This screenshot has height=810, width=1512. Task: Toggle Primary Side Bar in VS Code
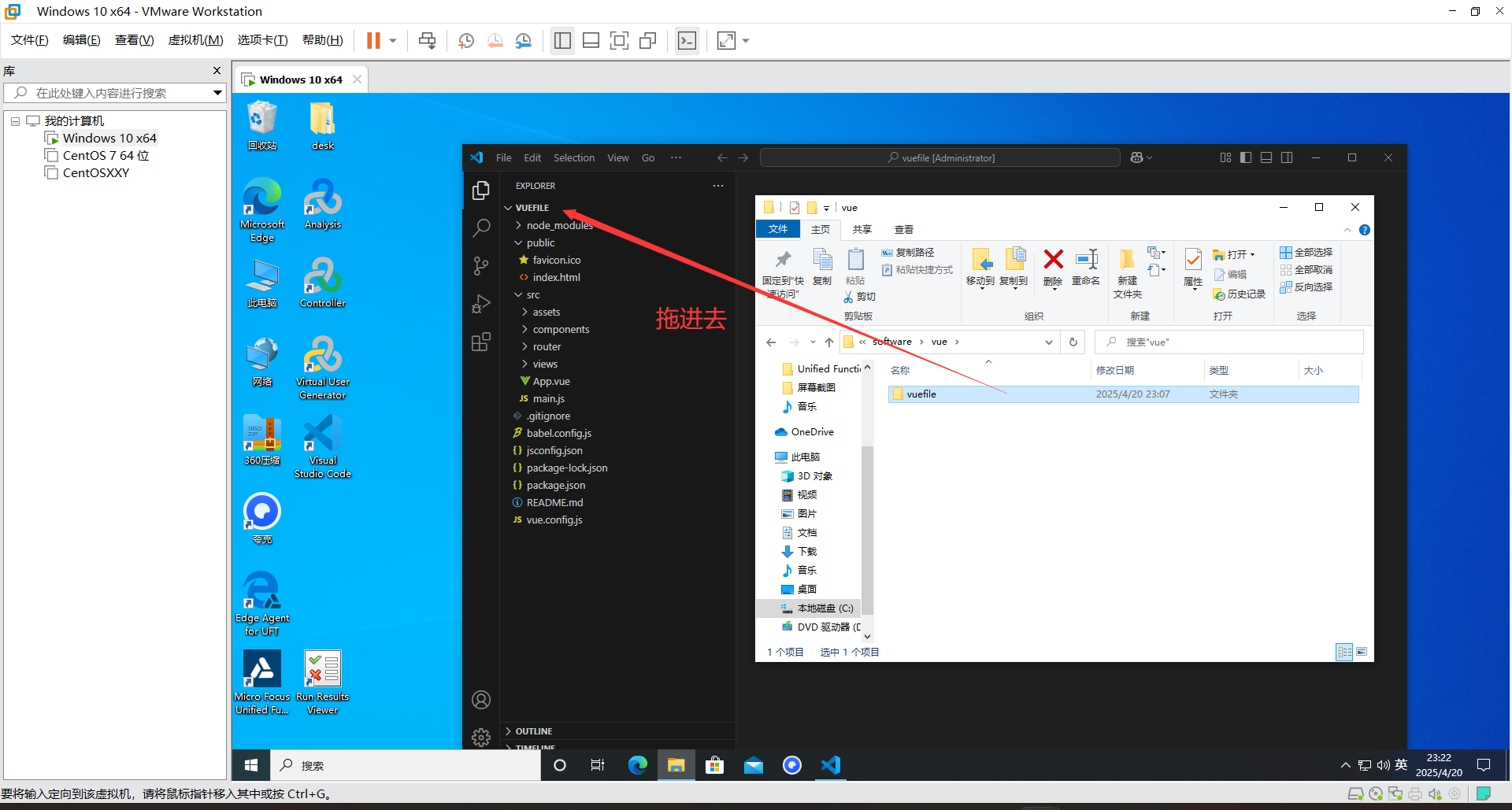1246,157
